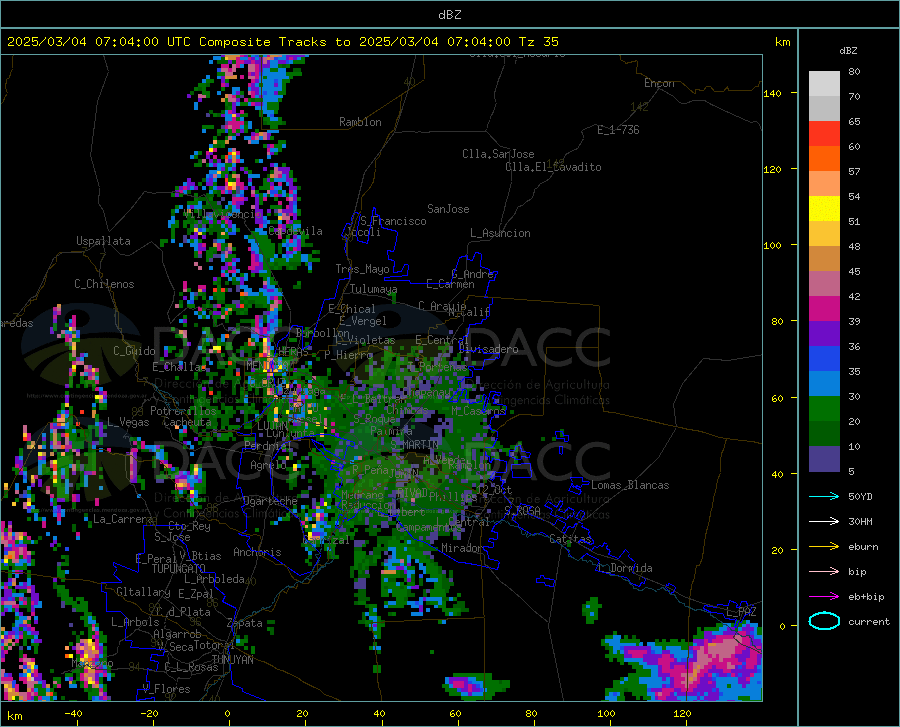Viewport: 900px width, 727px height.
Task: Click the 'Tres_Mayo' place label
Action: coord(362,269)
